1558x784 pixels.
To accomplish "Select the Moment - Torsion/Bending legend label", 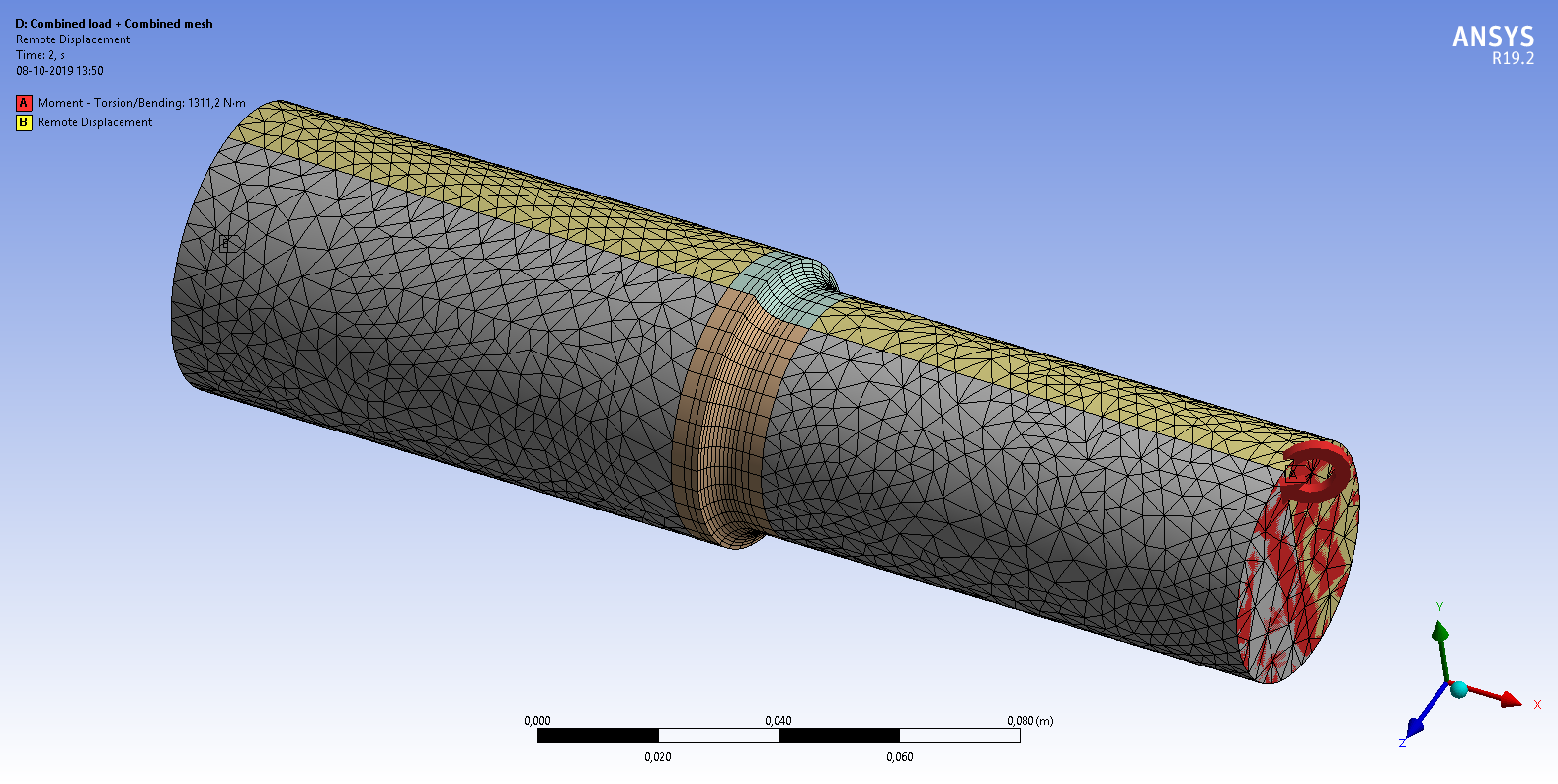I will coord(141,103).
